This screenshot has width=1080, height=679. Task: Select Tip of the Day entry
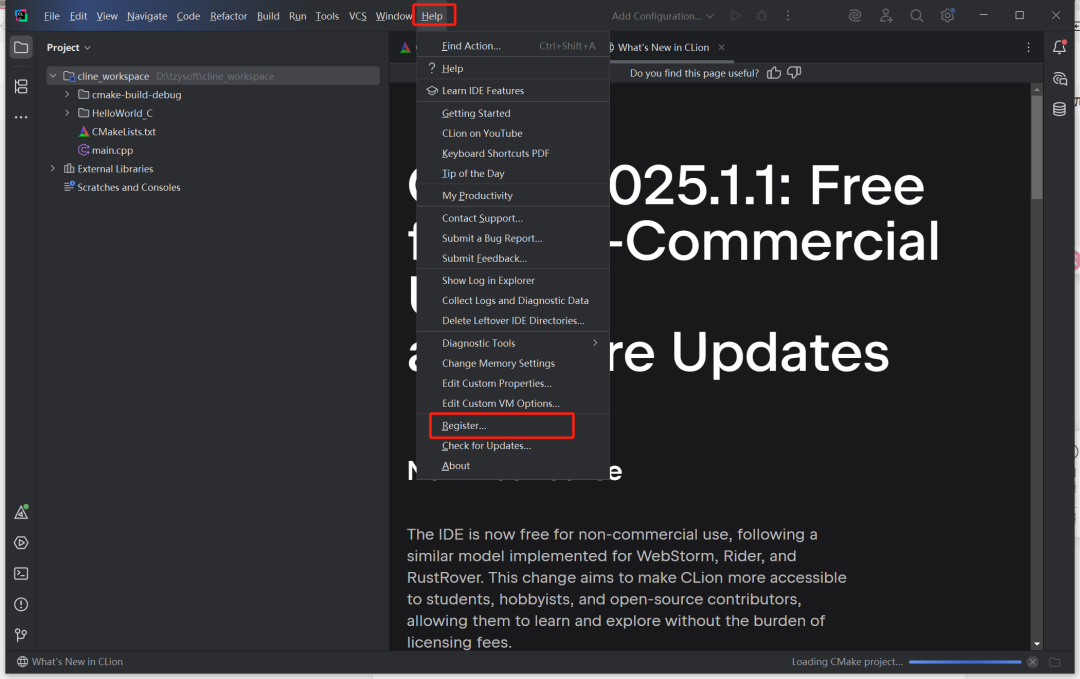(512, 174)
